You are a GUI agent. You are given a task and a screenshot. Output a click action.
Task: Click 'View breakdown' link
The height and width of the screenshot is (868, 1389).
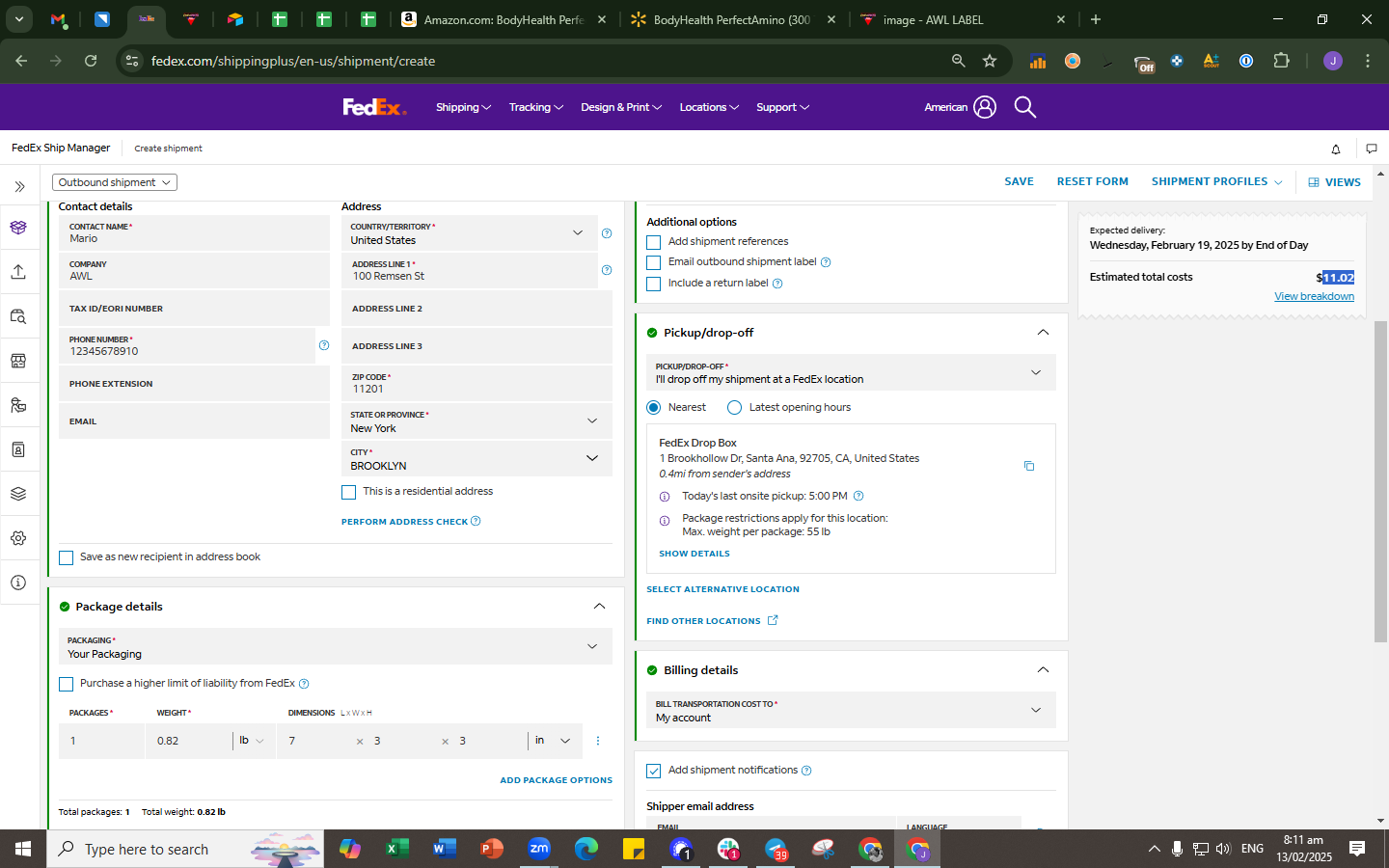pyautogui.click(x=1314, y=296)
